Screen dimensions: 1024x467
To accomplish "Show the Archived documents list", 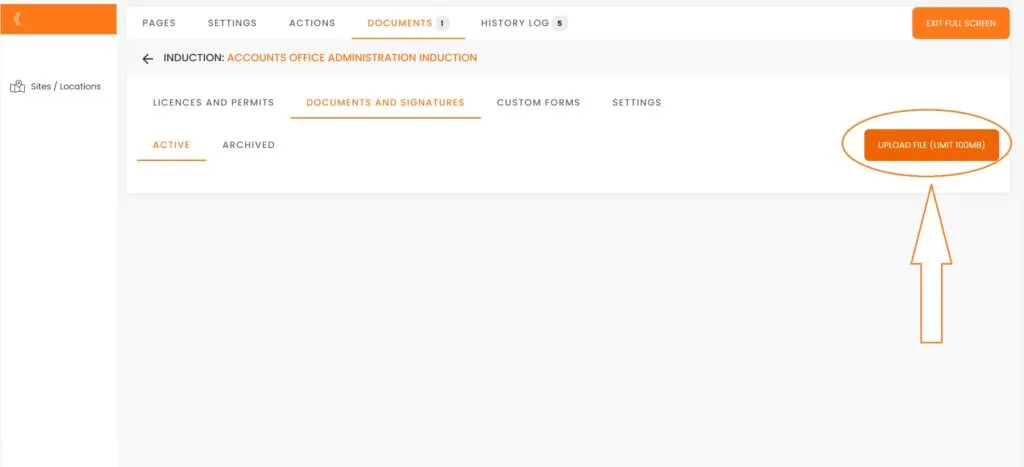I will coord(248,145).
